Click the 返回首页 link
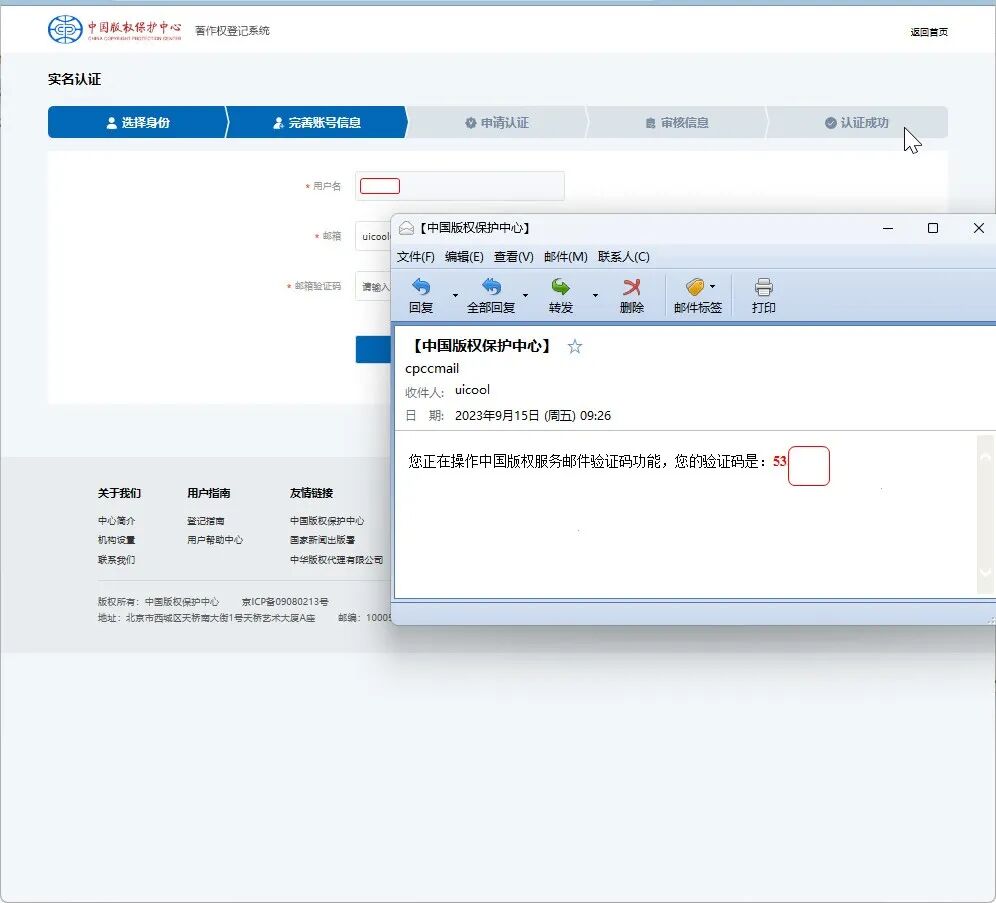Image resolution: width=996 pixels, height=903 pixels. click(927, 33)
